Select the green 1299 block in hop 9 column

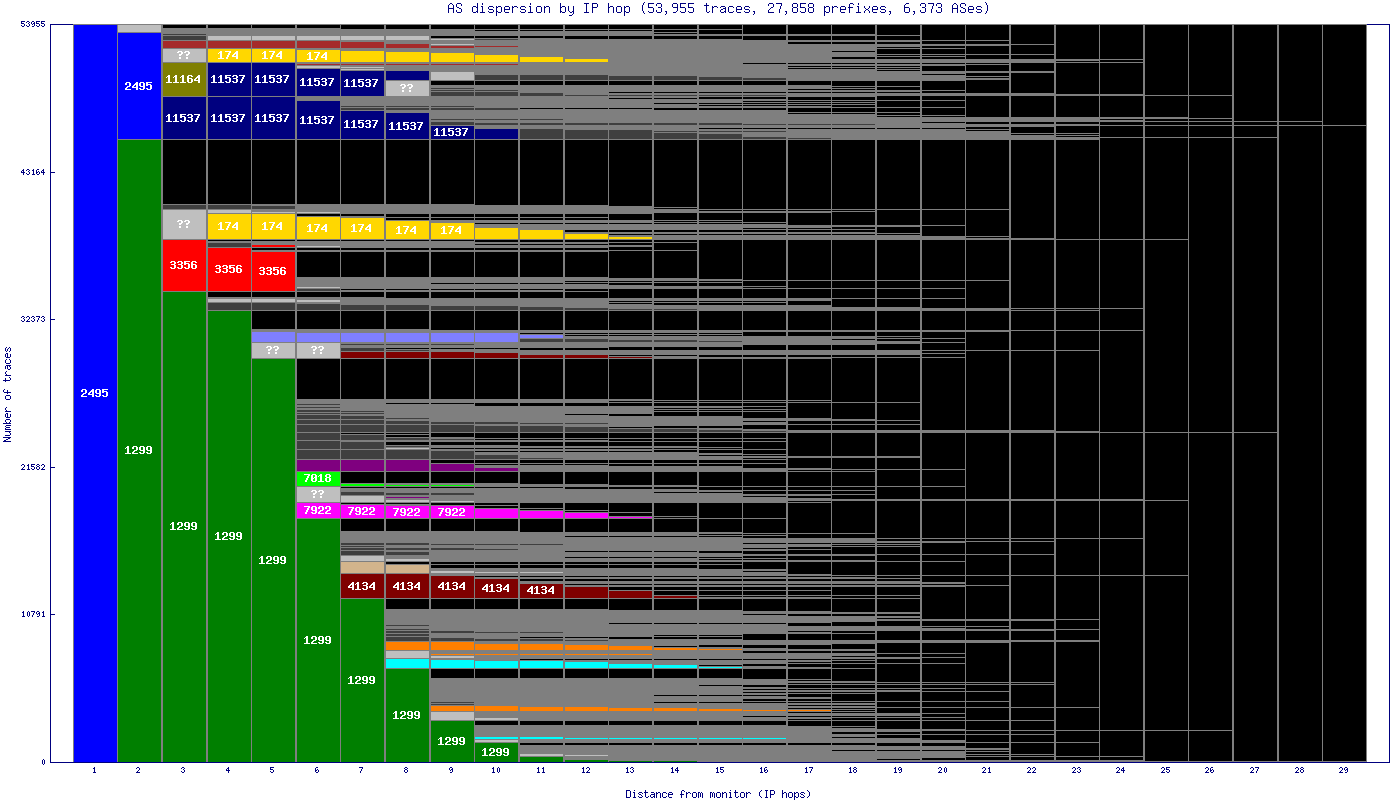click(x=452, y=741)
